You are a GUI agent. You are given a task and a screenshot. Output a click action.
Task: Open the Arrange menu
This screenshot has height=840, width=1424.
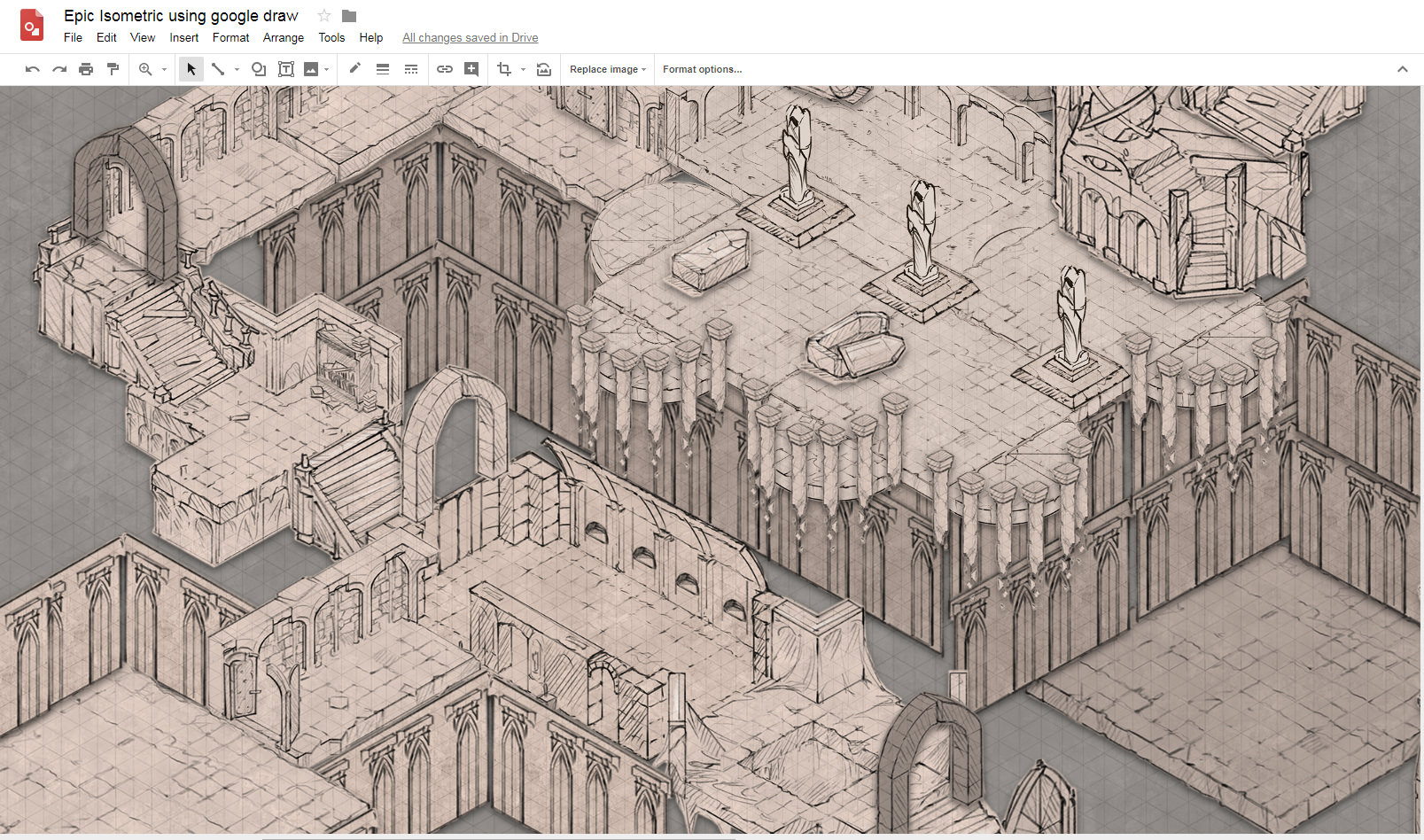tap(284, 37)
